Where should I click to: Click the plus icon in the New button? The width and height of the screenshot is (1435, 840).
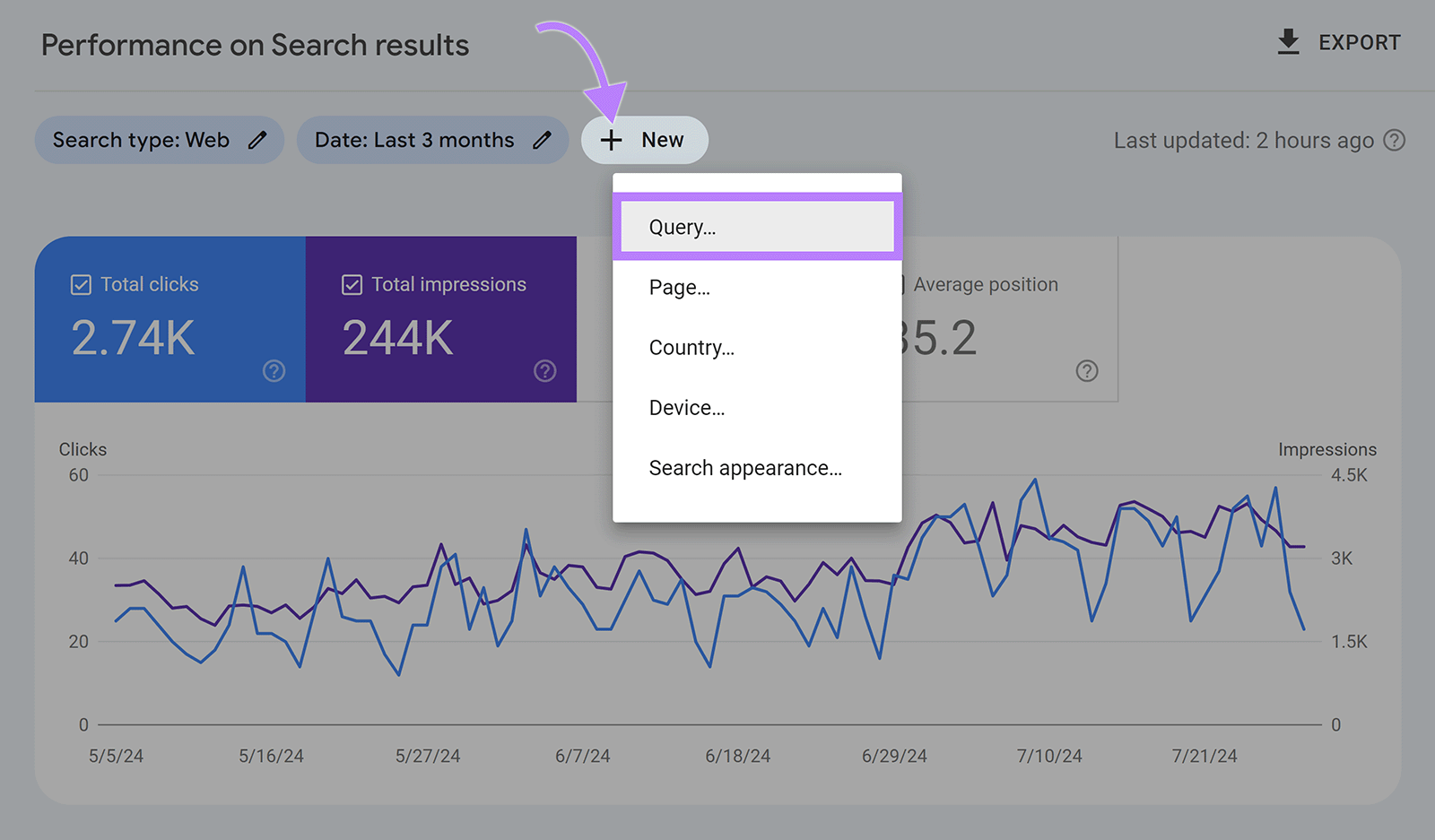click(x=611, y=140)
